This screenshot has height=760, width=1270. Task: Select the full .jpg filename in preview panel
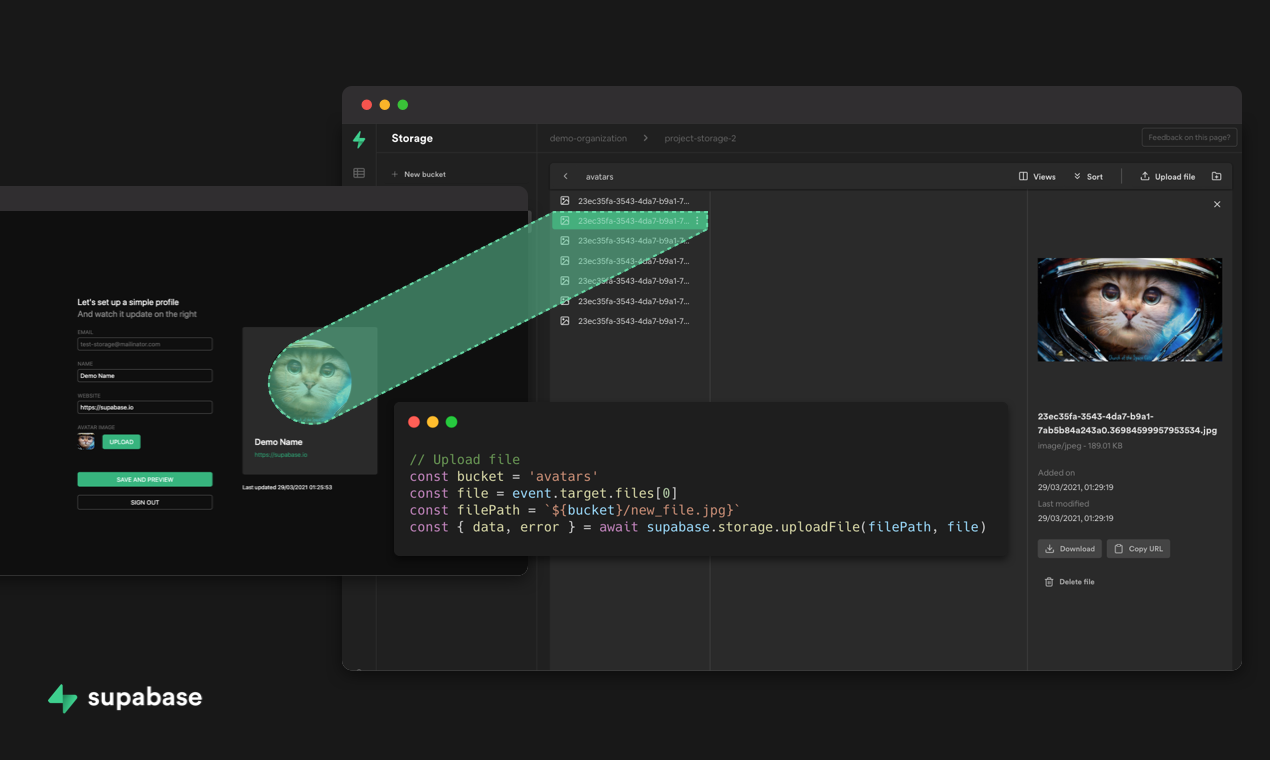(x=1127, y=423)
